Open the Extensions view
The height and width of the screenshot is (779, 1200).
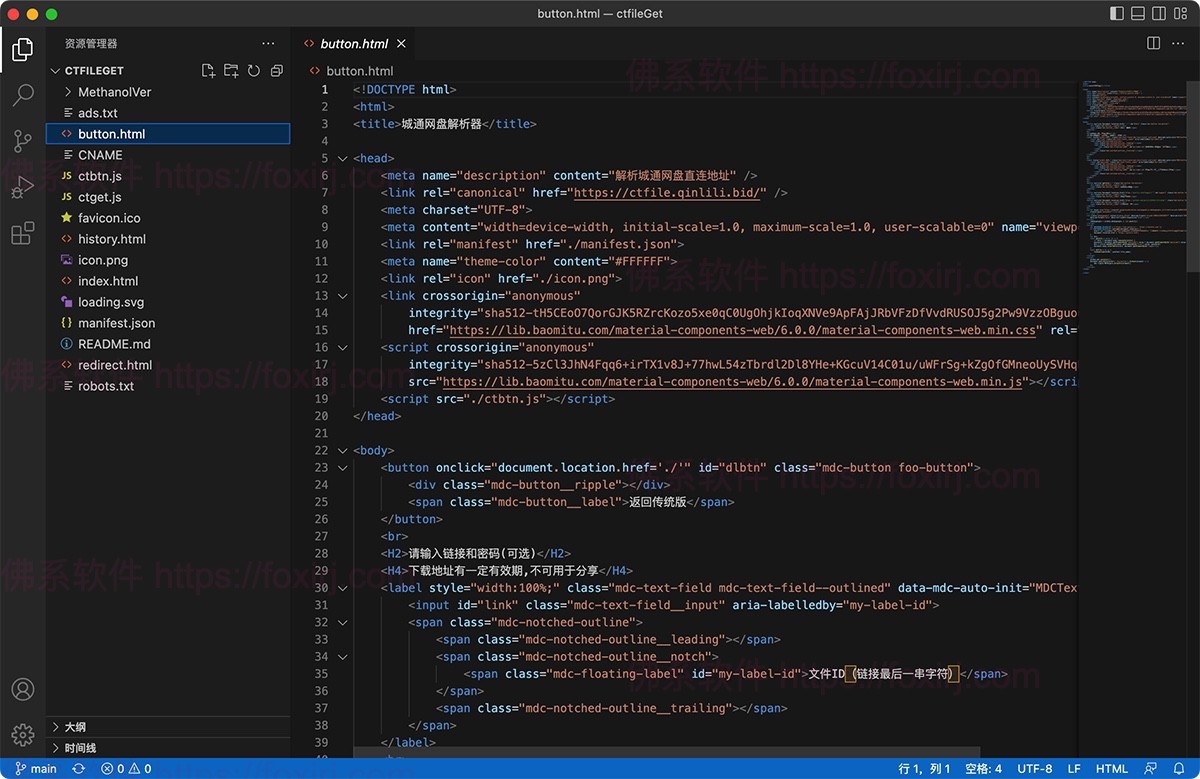[x=22, y=233]
